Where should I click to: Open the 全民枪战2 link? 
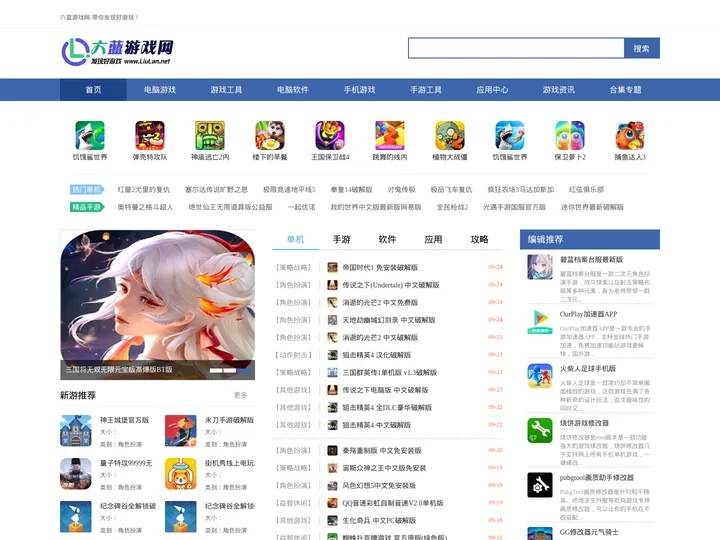tap(452, 207)
